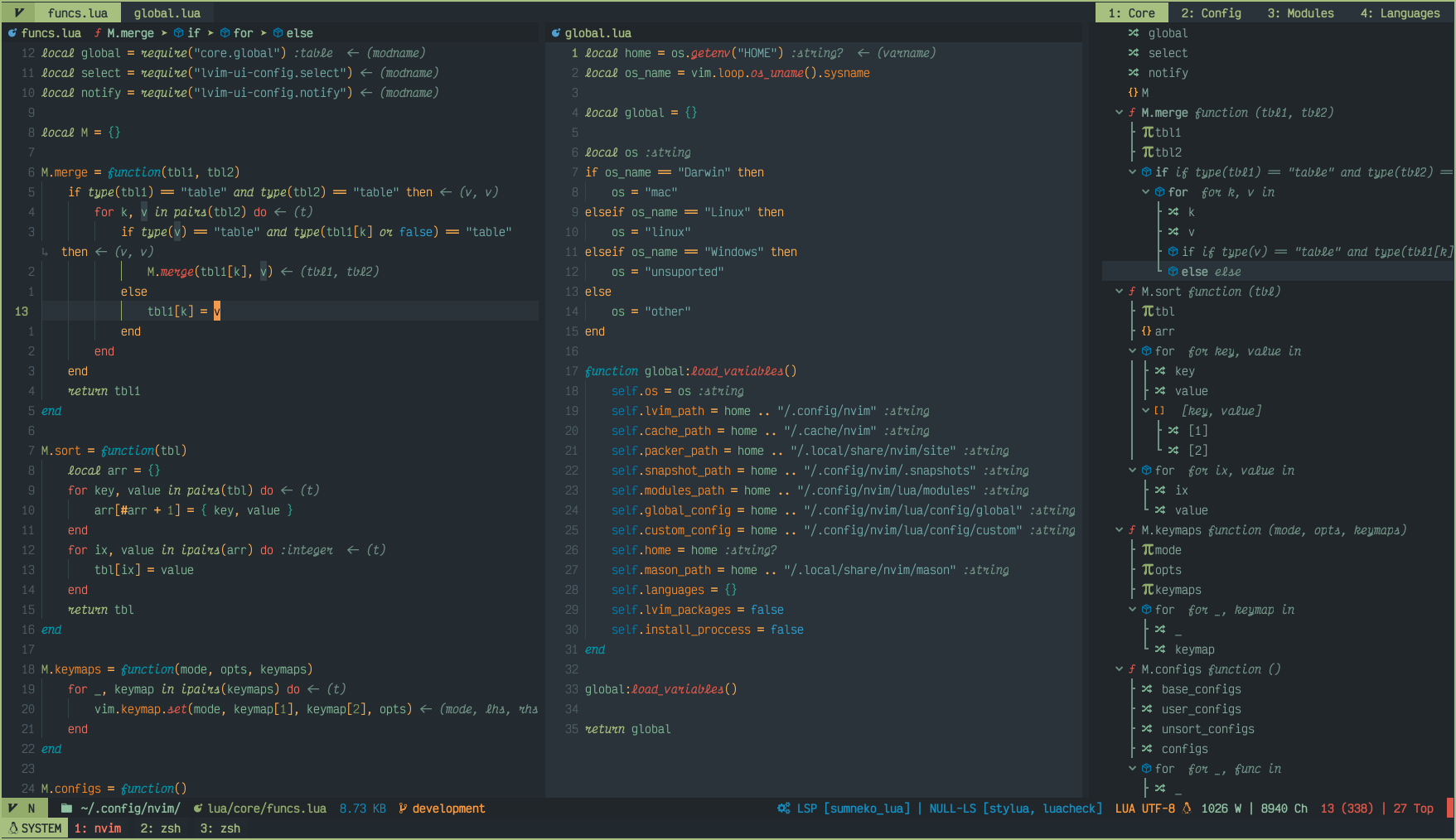Place cursor on 'self.languages = {}' line
The width and height of the screenshot is (1456, 840).
pyautogui.click(x=674, y=590)
